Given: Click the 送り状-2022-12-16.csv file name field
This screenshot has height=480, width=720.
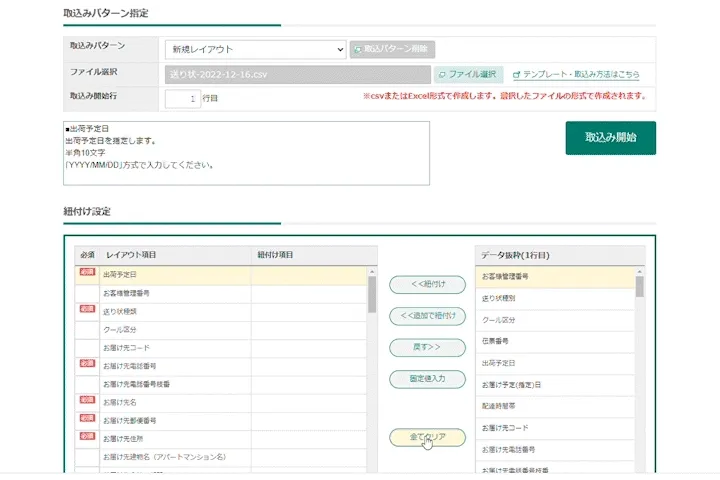Looking at the screenshot, I should pos(298,74).
